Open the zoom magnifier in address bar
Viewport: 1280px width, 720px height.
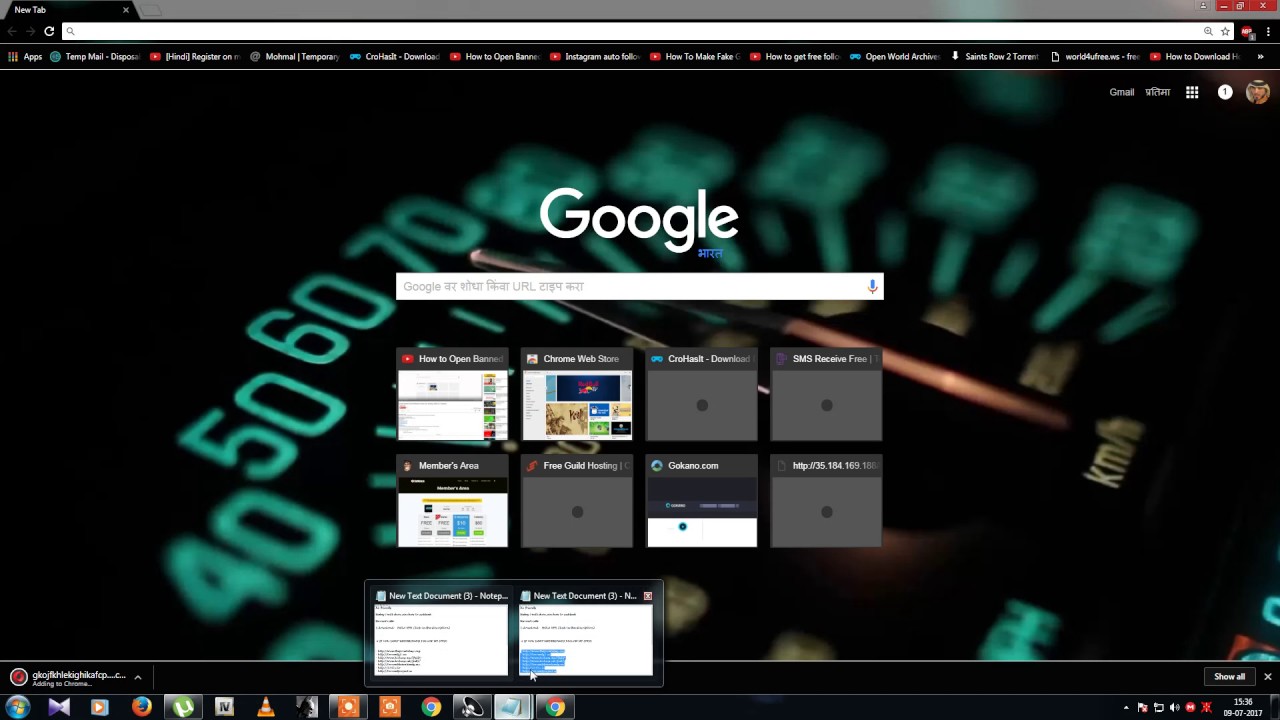pos(1208,31)
